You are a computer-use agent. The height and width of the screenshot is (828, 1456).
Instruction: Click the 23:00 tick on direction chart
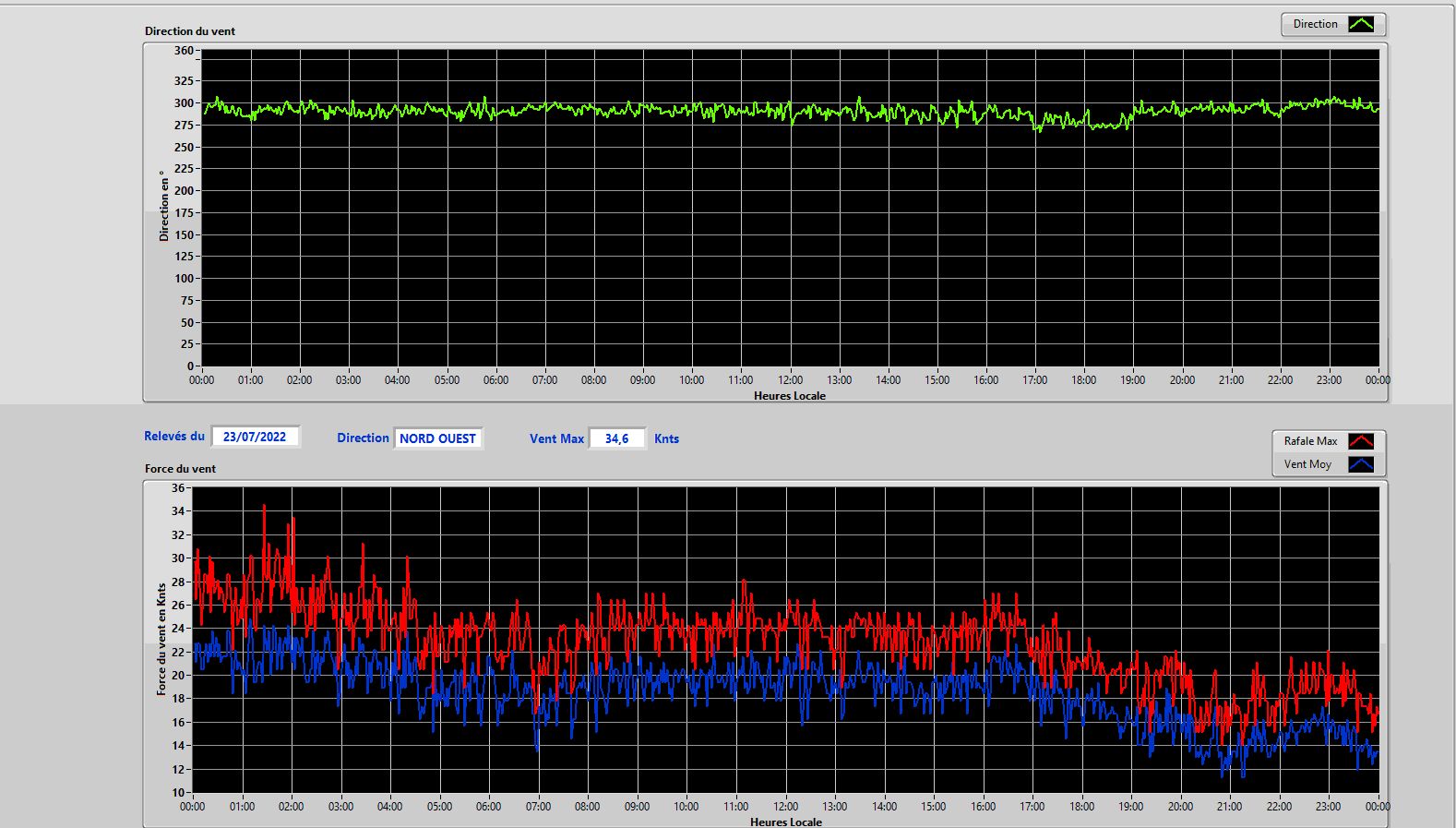click(1329, 380)
